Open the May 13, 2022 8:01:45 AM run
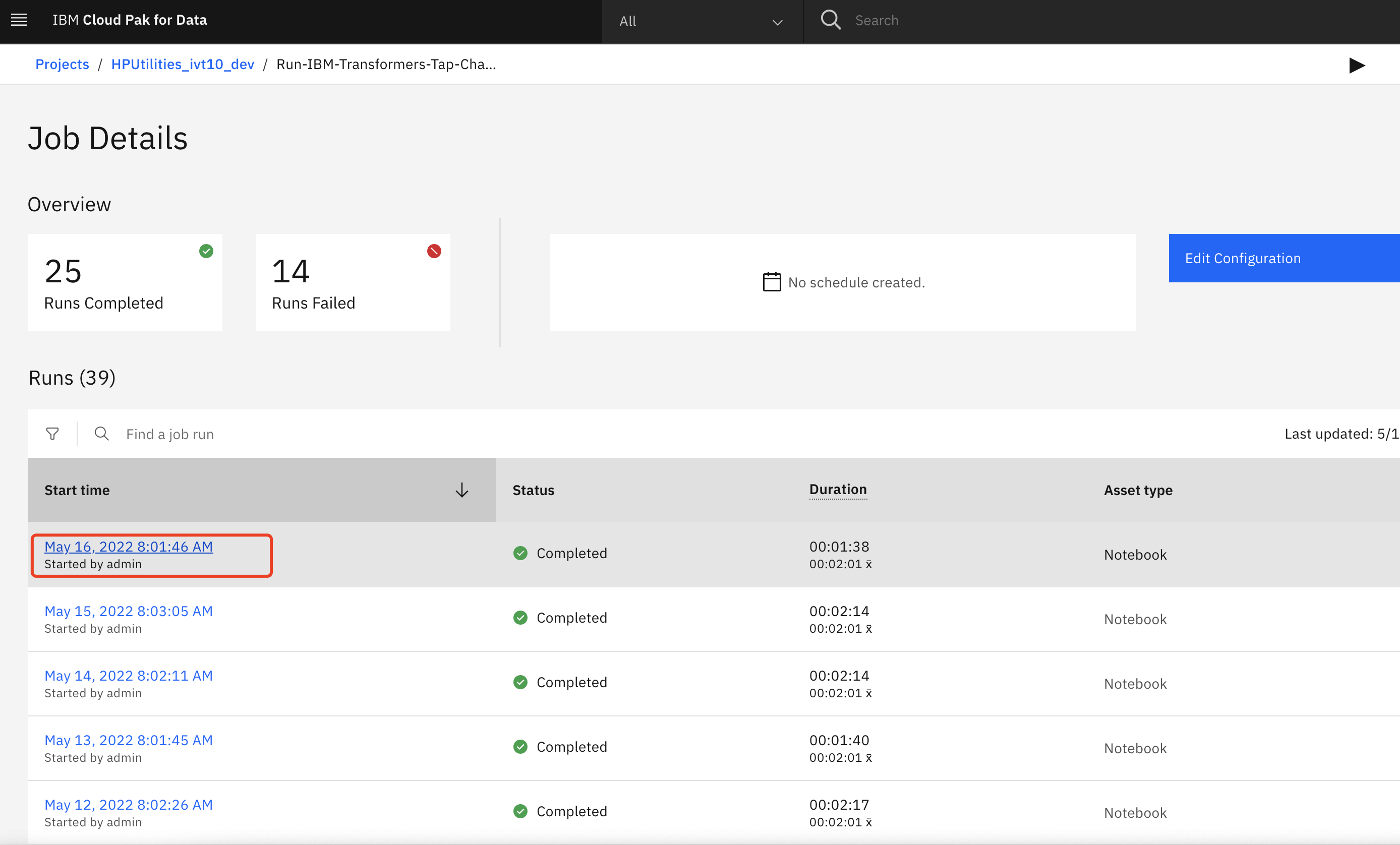 pos(129,740)
